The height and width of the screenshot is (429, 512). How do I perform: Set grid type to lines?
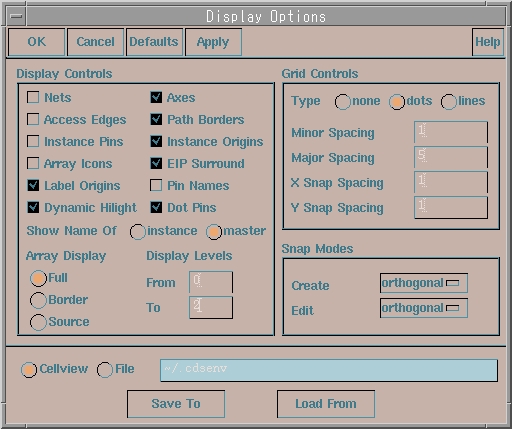click(x=449, y=102)
